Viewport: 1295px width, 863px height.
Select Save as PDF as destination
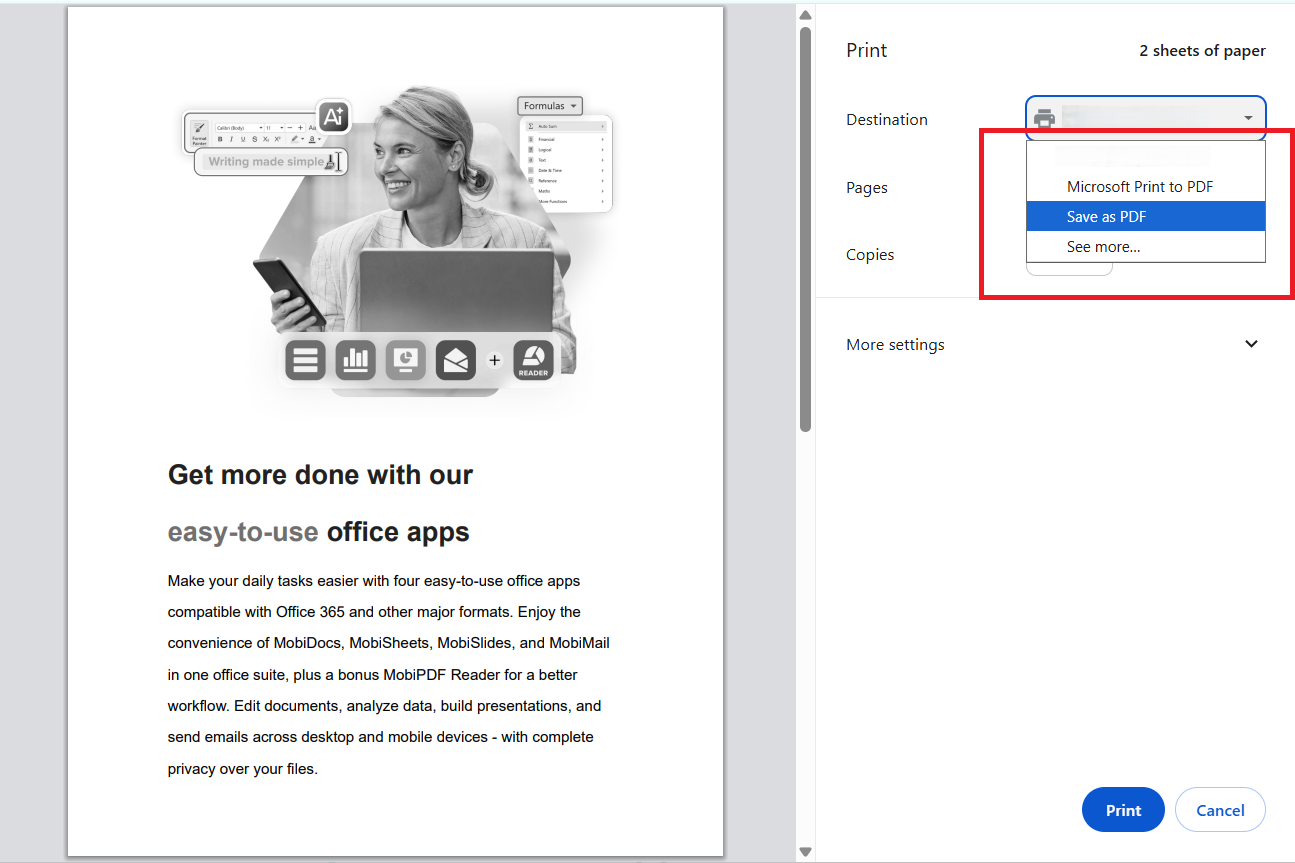(1106, 216)
